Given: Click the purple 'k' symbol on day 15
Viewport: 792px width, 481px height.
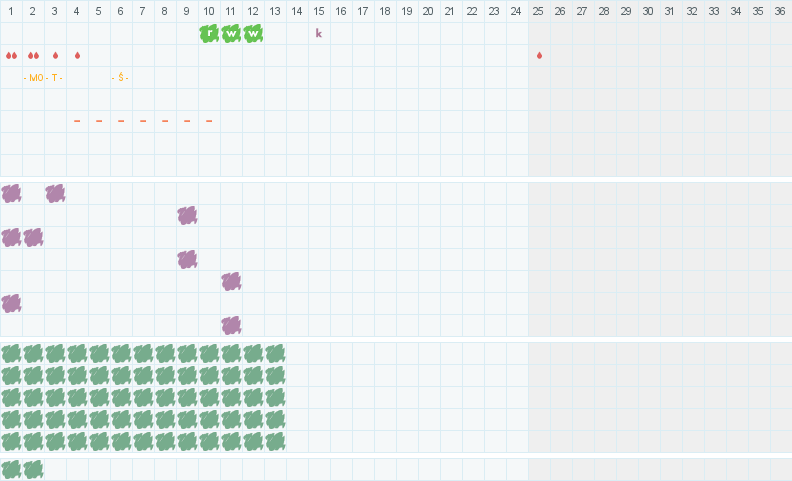Looking at the screenshot, I should (x=319, y=33).
